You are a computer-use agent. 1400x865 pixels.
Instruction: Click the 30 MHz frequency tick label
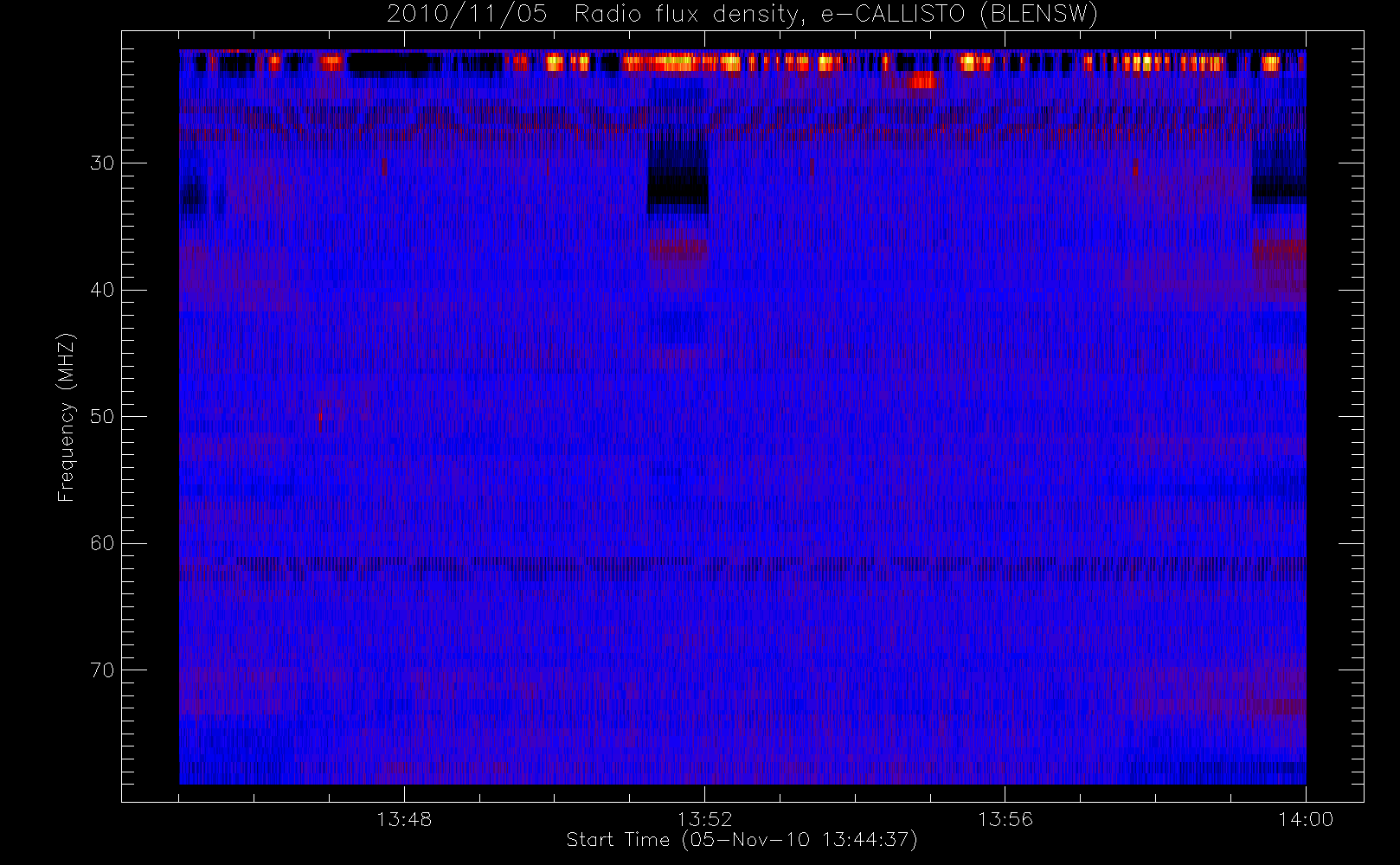[102, 163]
